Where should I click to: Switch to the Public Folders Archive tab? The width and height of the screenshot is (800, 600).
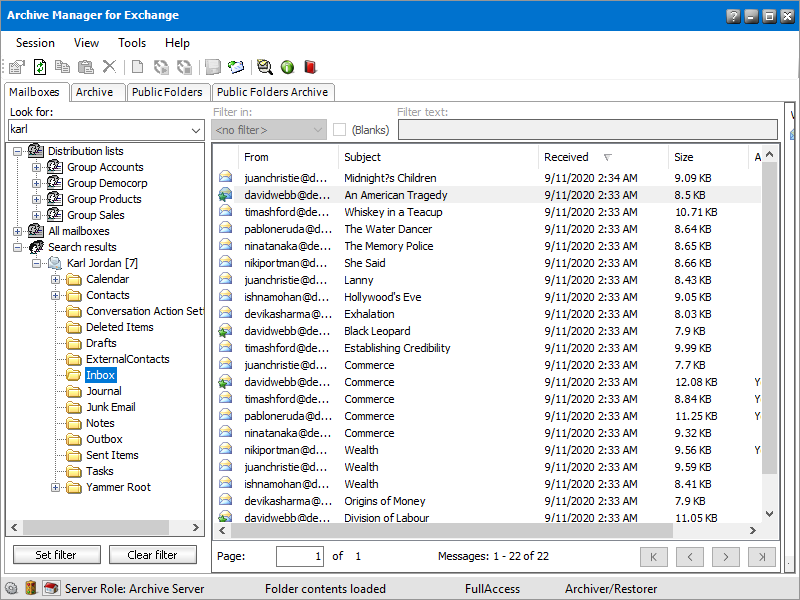272,92
